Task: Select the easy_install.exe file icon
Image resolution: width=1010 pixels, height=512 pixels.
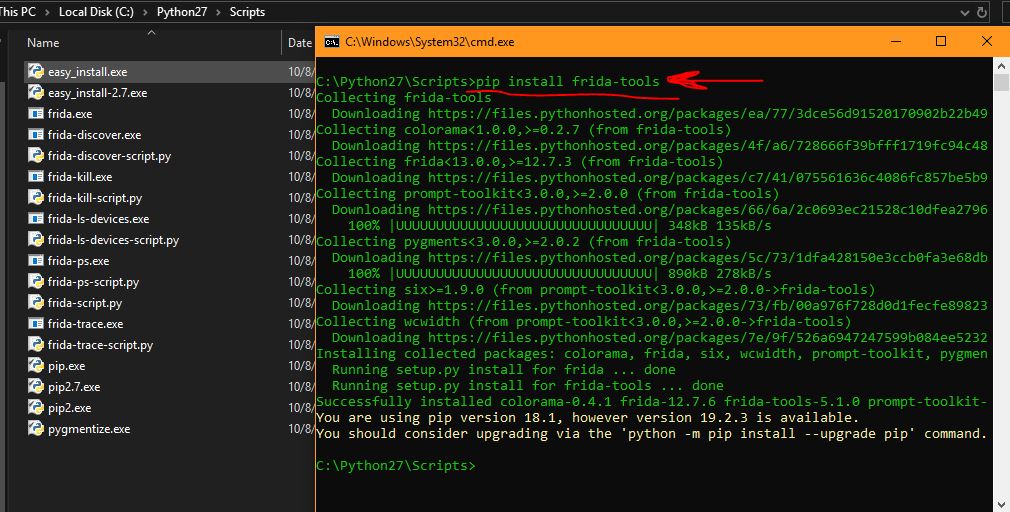Action: [x=36, y=71]
